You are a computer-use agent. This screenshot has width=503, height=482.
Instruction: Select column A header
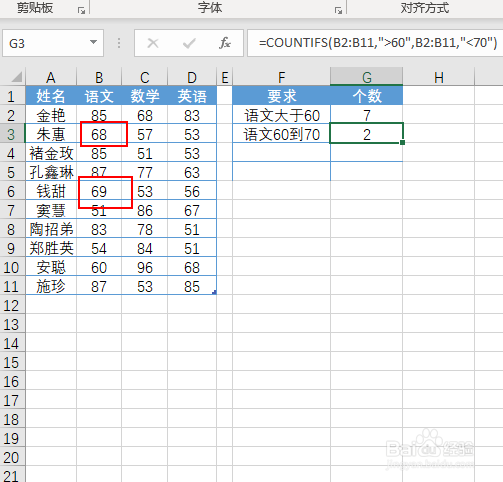[51, 77]
